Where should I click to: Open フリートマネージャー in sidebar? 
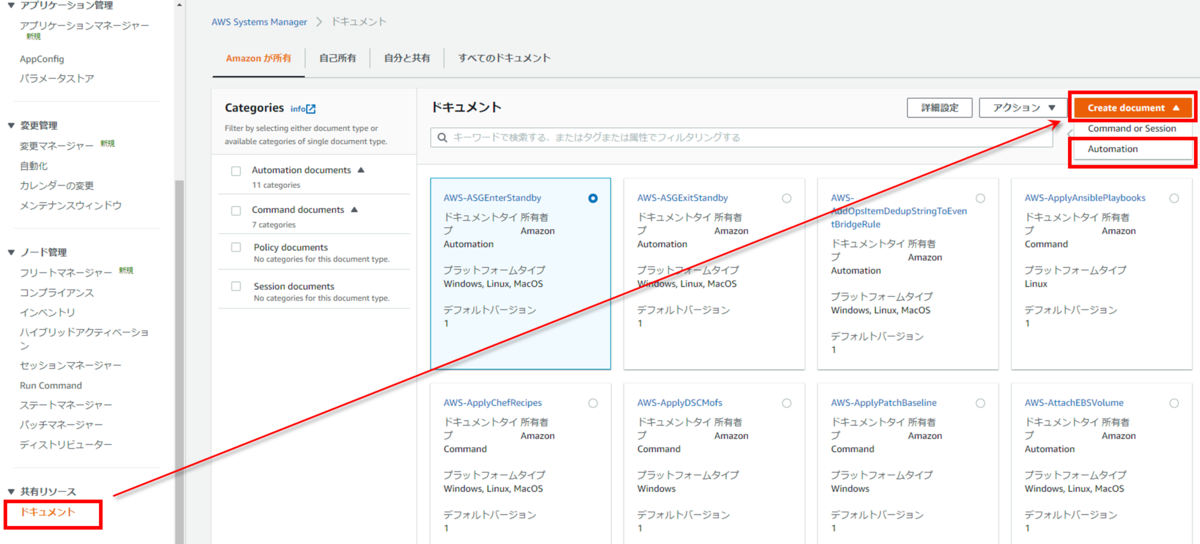(x=66, y=273)
